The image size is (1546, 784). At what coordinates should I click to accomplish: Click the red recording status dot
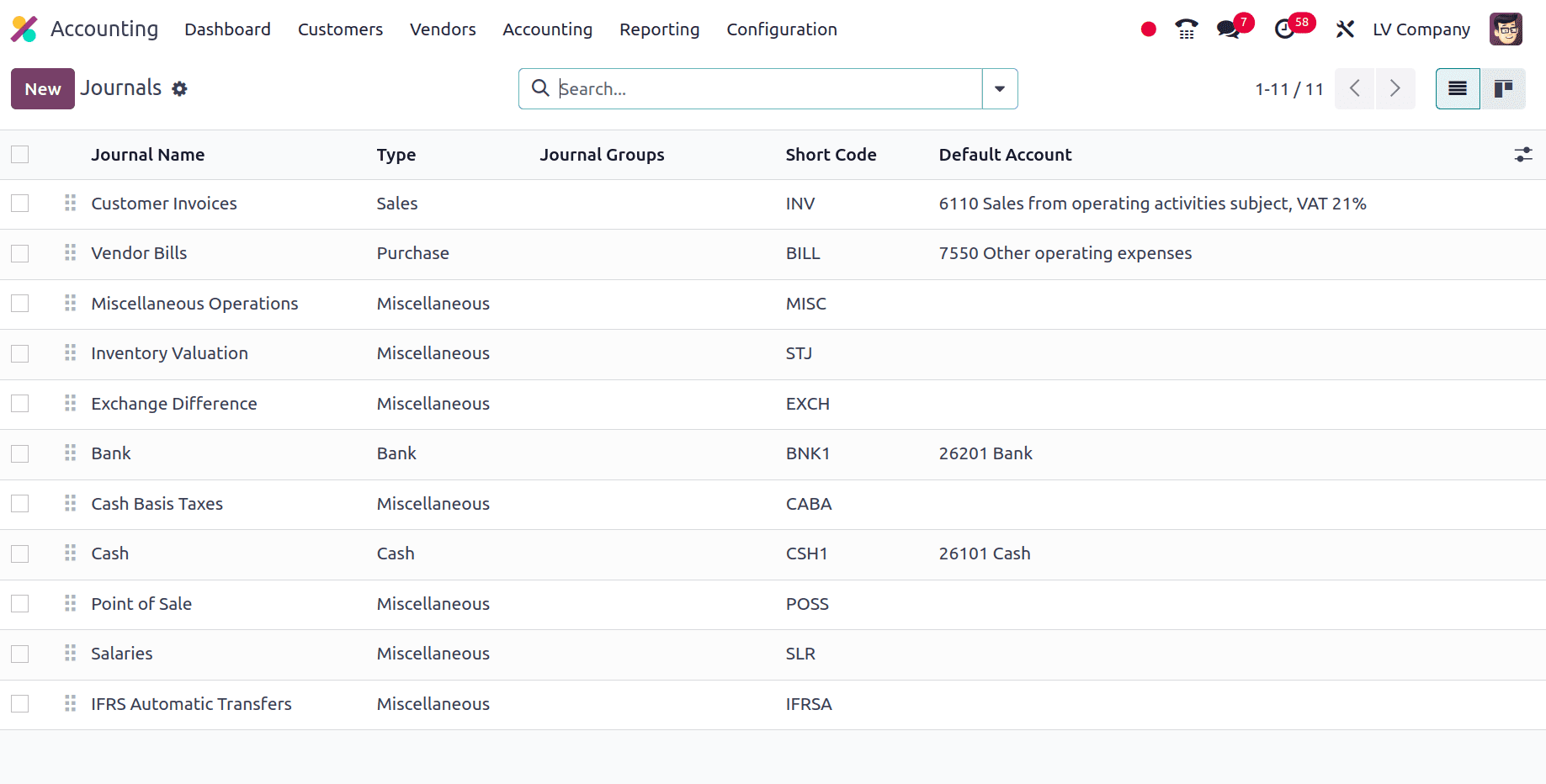1148,29
